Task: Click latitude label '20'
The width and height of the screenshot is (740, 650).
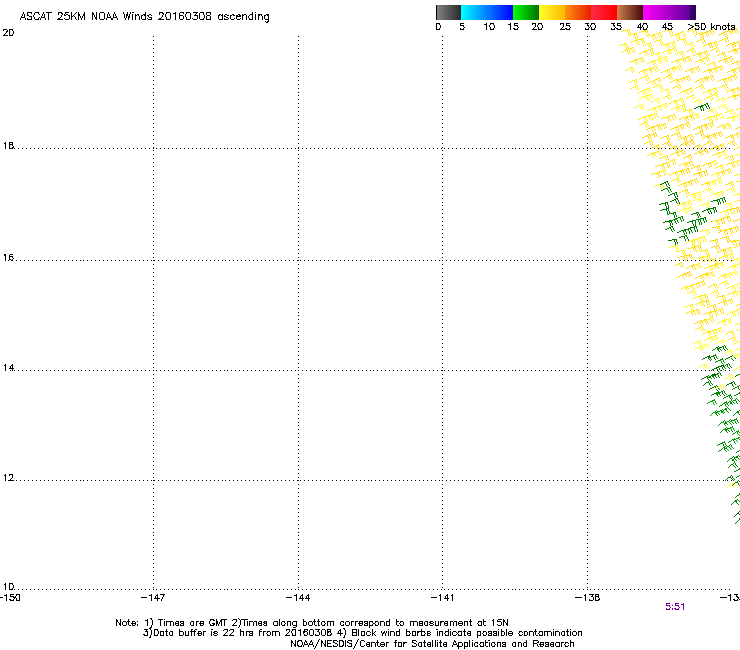Action: (x=8, y=33)
